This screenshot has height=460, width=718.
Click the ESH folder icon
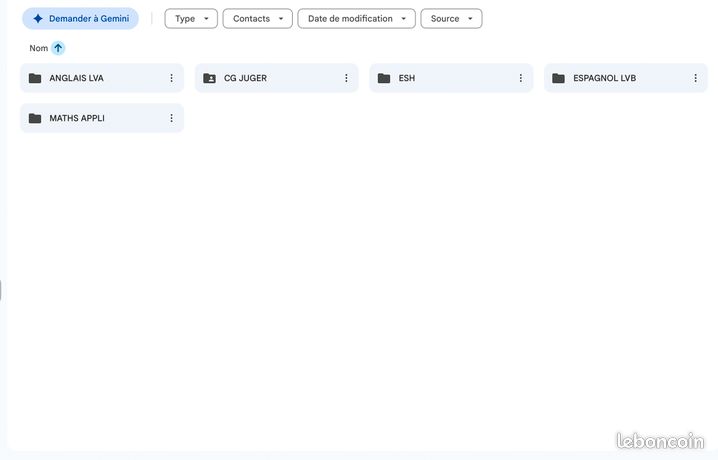(384, 78)
